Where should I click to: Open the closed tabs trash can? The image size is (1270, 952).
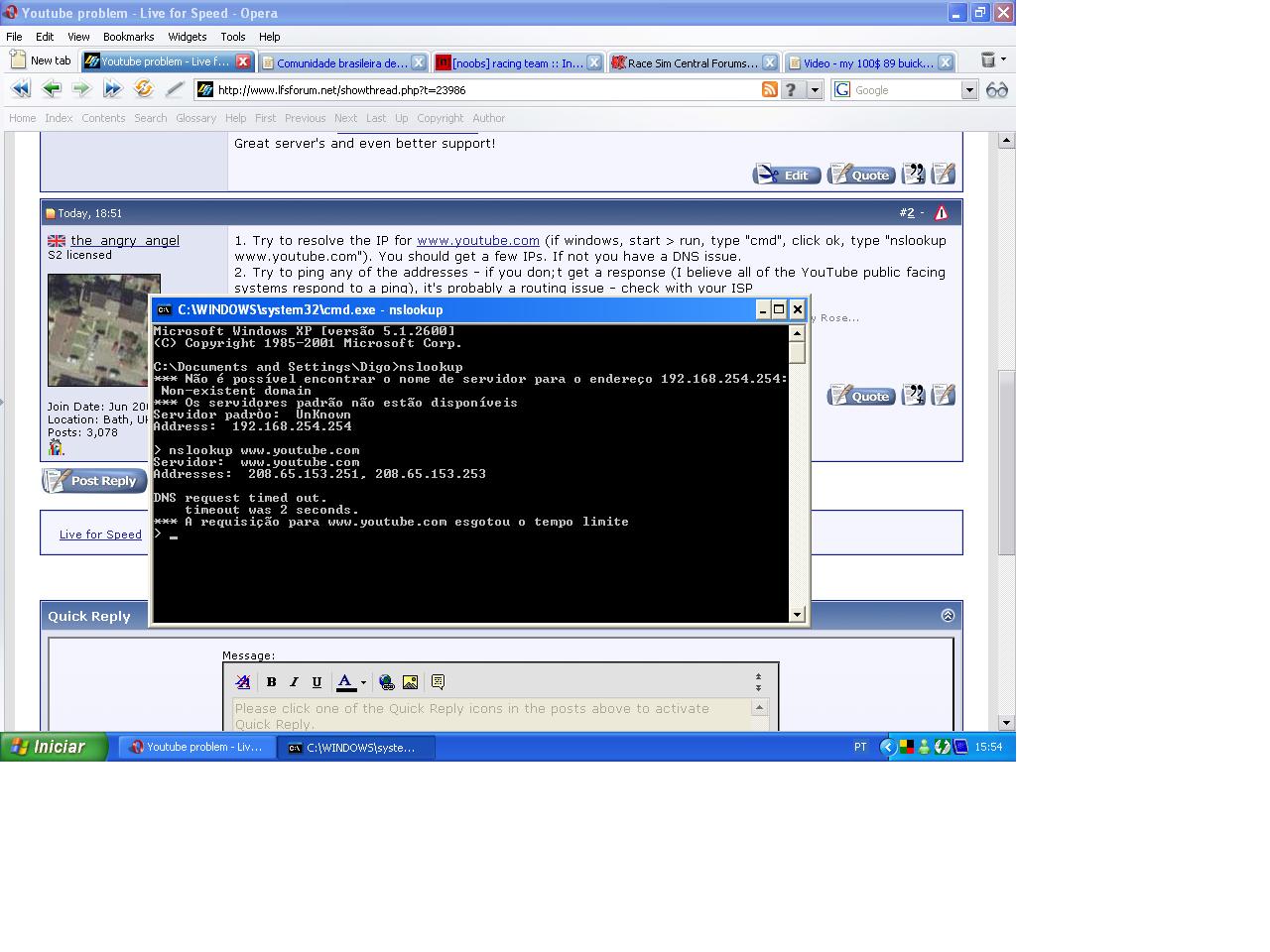coord(987,60)
